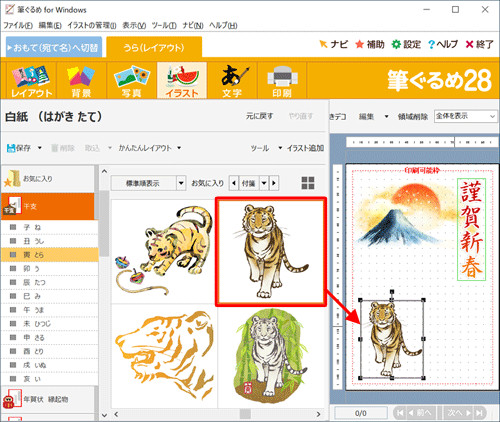The width and height of the screenshot is (500, 422).
Task: Go to first page in navigator
Action: pyautogui.click(x=400, y=413)
